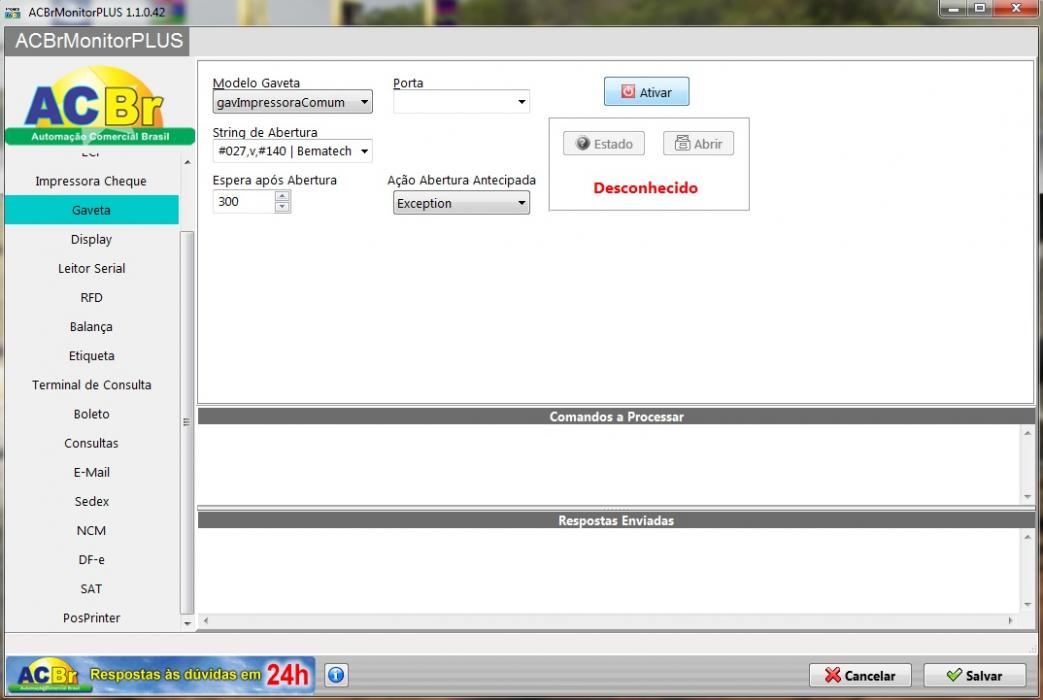This screenshot has height=700, width=1043.
Task: Close the ACBrMonitorPLUS window
Action: click(1016, 8)
